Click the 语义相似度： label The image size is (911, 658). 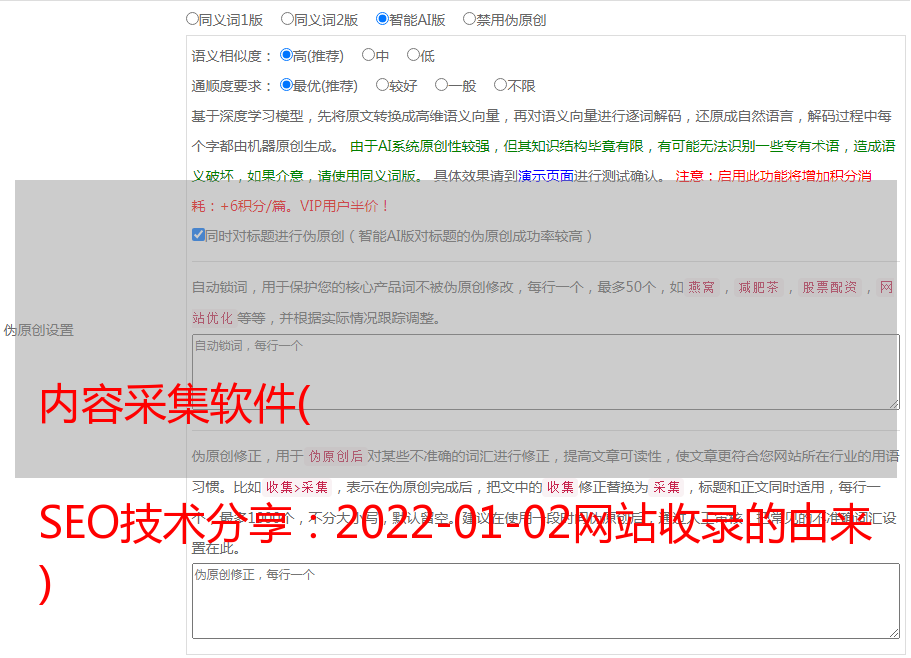(232, 56)
